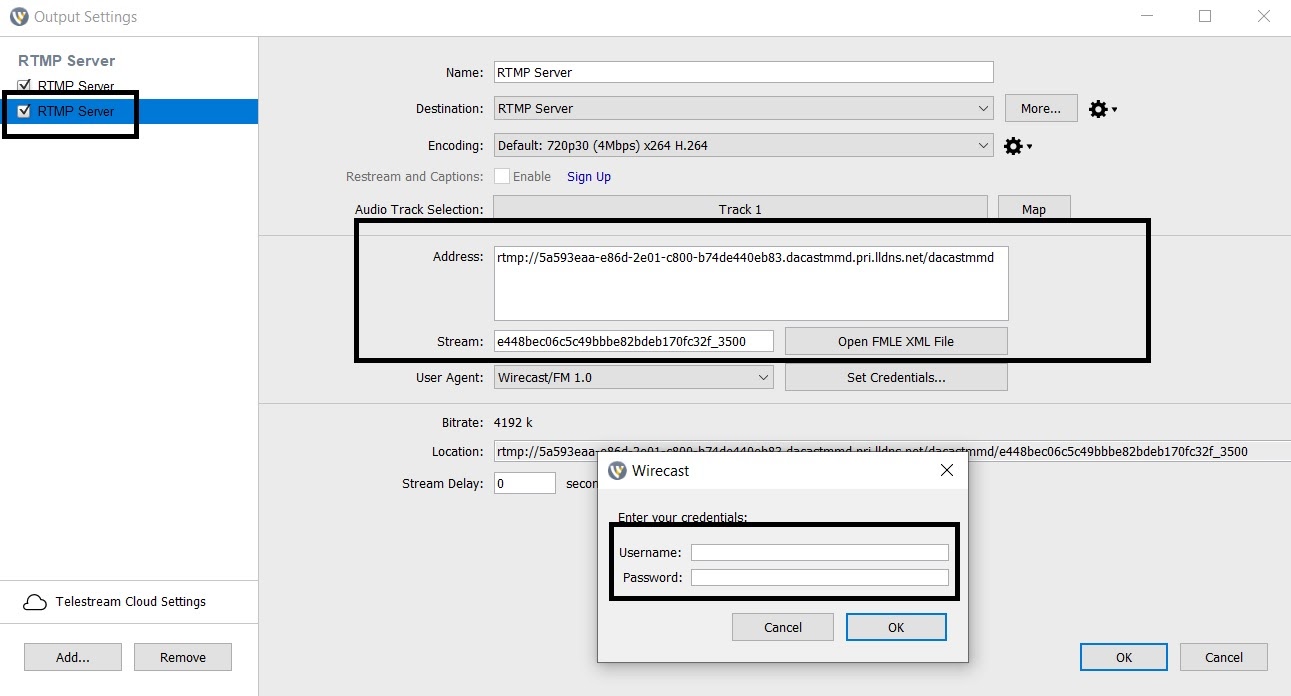Uncheck the highlighted RTMP Server checkbox

pyautogui.click(x=23, y=111)
